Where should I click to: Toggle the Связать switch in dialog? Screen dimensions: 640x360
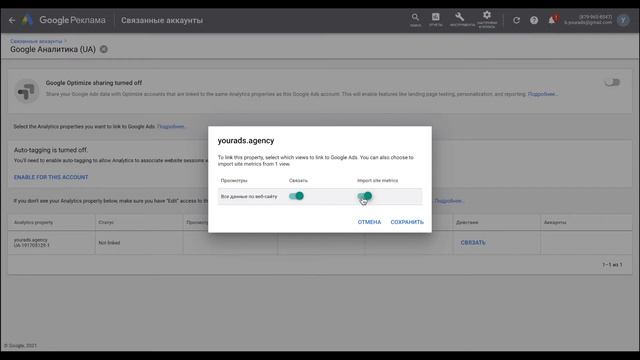296,196
